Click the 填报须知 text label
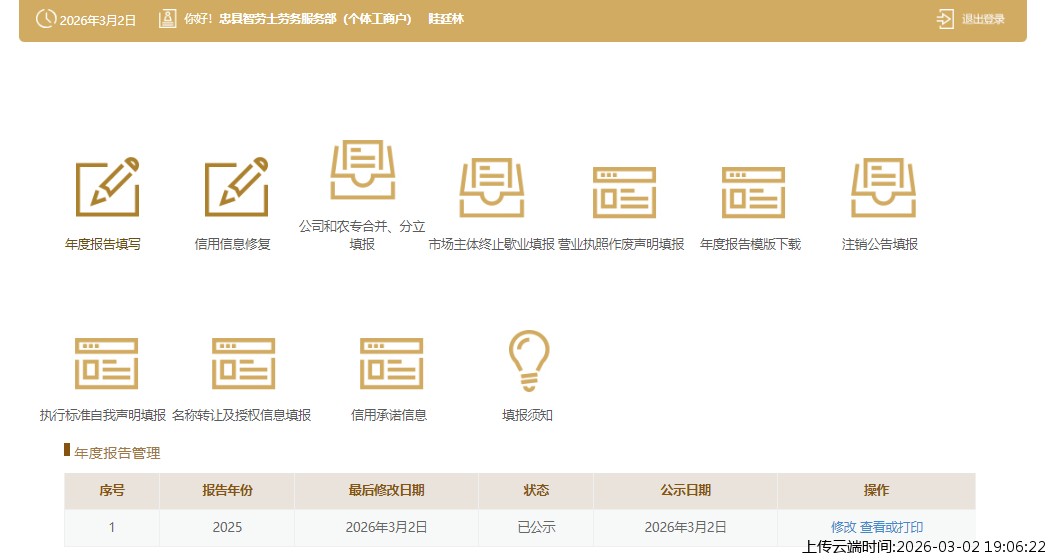The width and height of the screenshot is (1052, 560). (x=527, y=415)
